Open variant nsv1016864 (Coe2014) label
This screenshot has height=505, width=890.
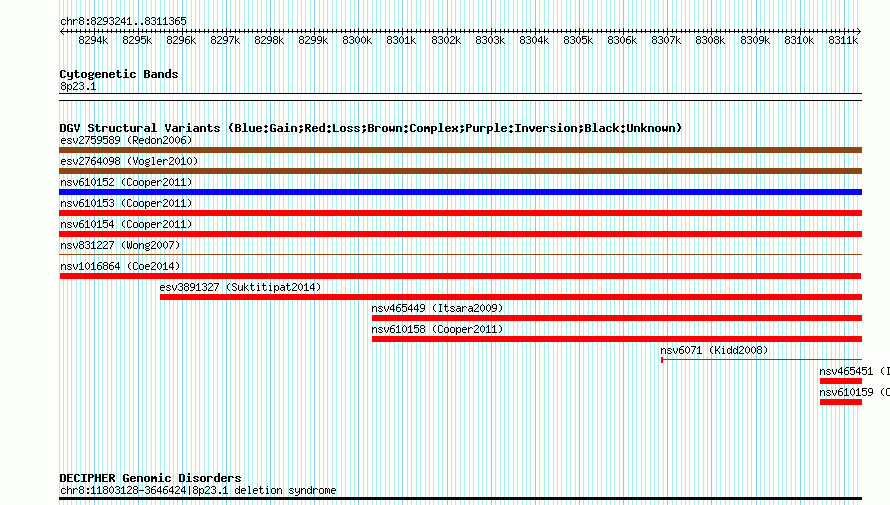(x=120, y=266)
